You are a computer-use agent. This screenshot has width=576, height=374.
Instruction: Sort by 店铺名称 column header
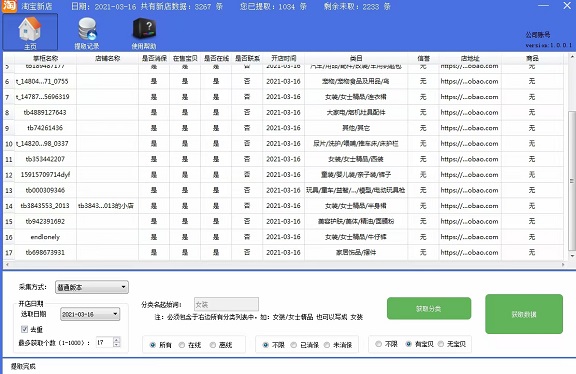tap(108, 58)
